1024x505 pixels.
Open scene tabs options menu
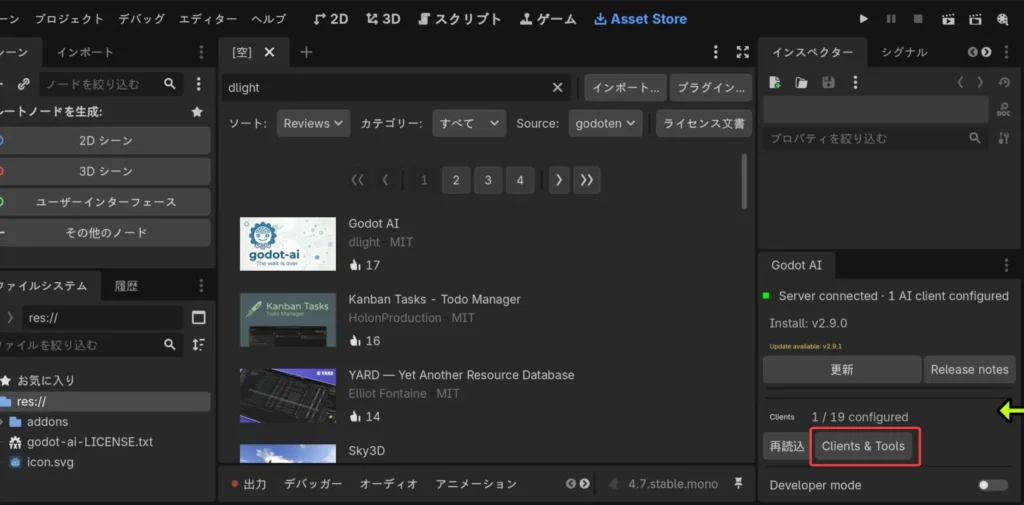pyautogui.click(x=716, y=52)
